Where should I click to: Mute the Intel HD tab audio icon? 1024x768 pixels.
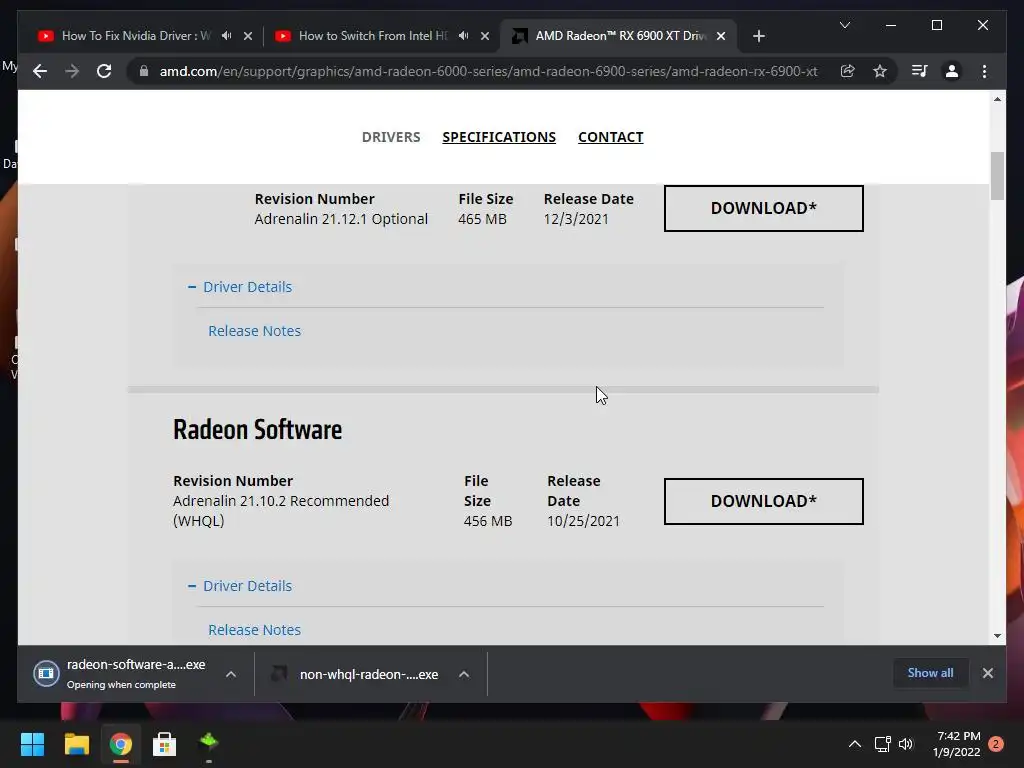(x=464, y=36)
